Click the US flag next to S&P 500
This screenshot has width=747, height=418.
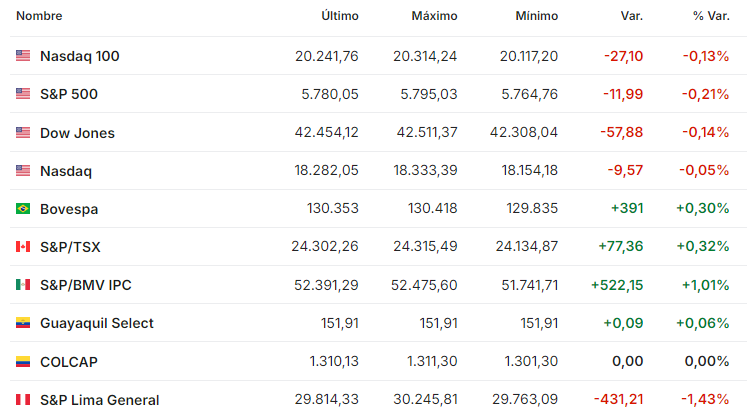tap(23, 94)
